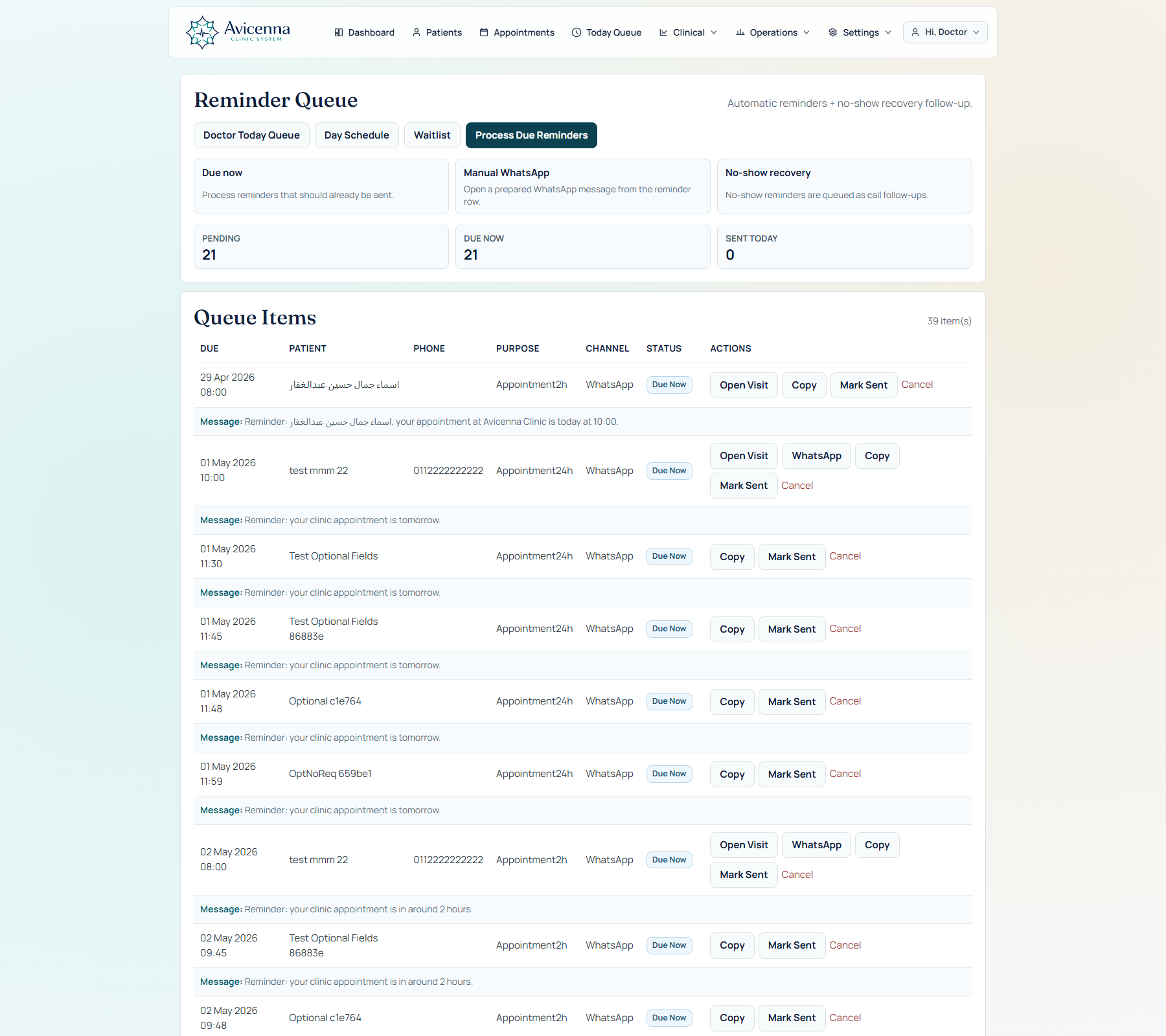Copy message for OptNoReq 659be1 reminder

tap(732, 774)
